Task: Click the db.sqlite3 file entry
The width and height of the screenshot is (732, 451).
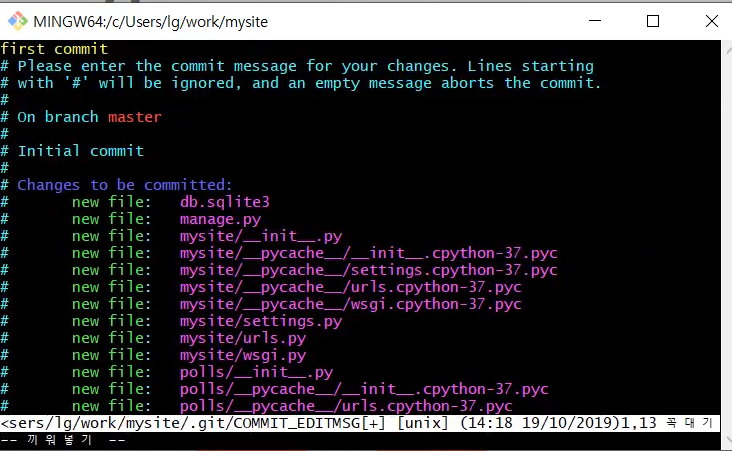Action: coord(225,202)
